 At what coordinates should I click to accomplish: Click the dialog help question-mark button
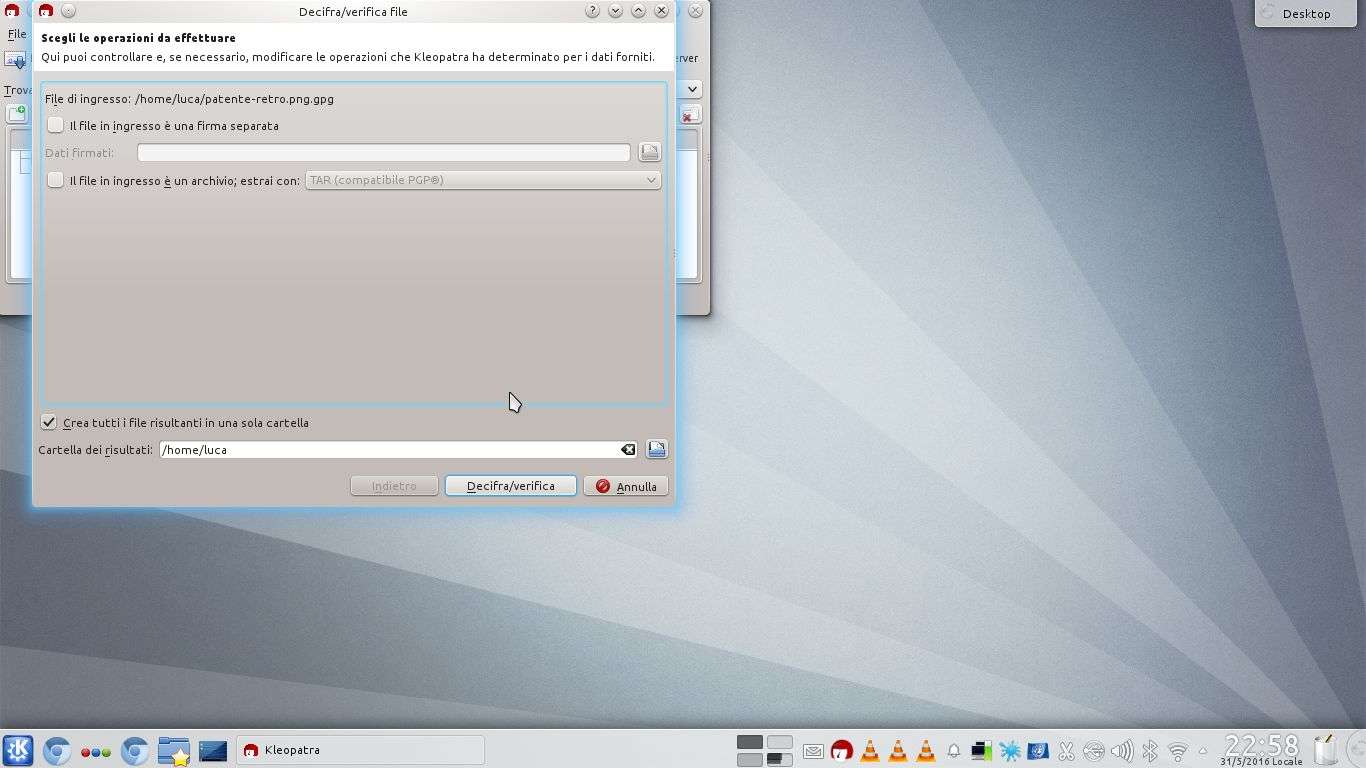[x=592, y=11]
